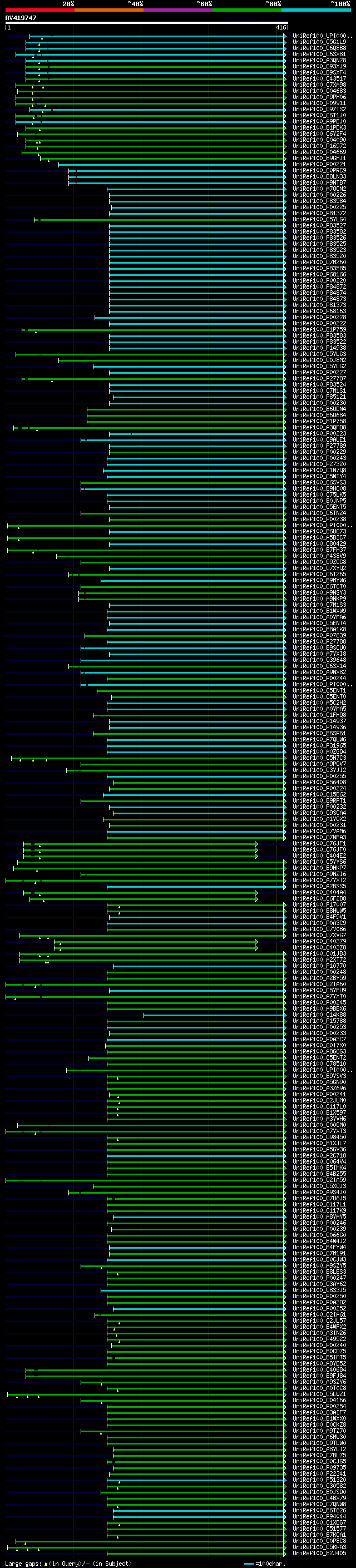Select the UniRef100_P81372 entry
Screen dimensions: 356x1568
coord(319,213)
